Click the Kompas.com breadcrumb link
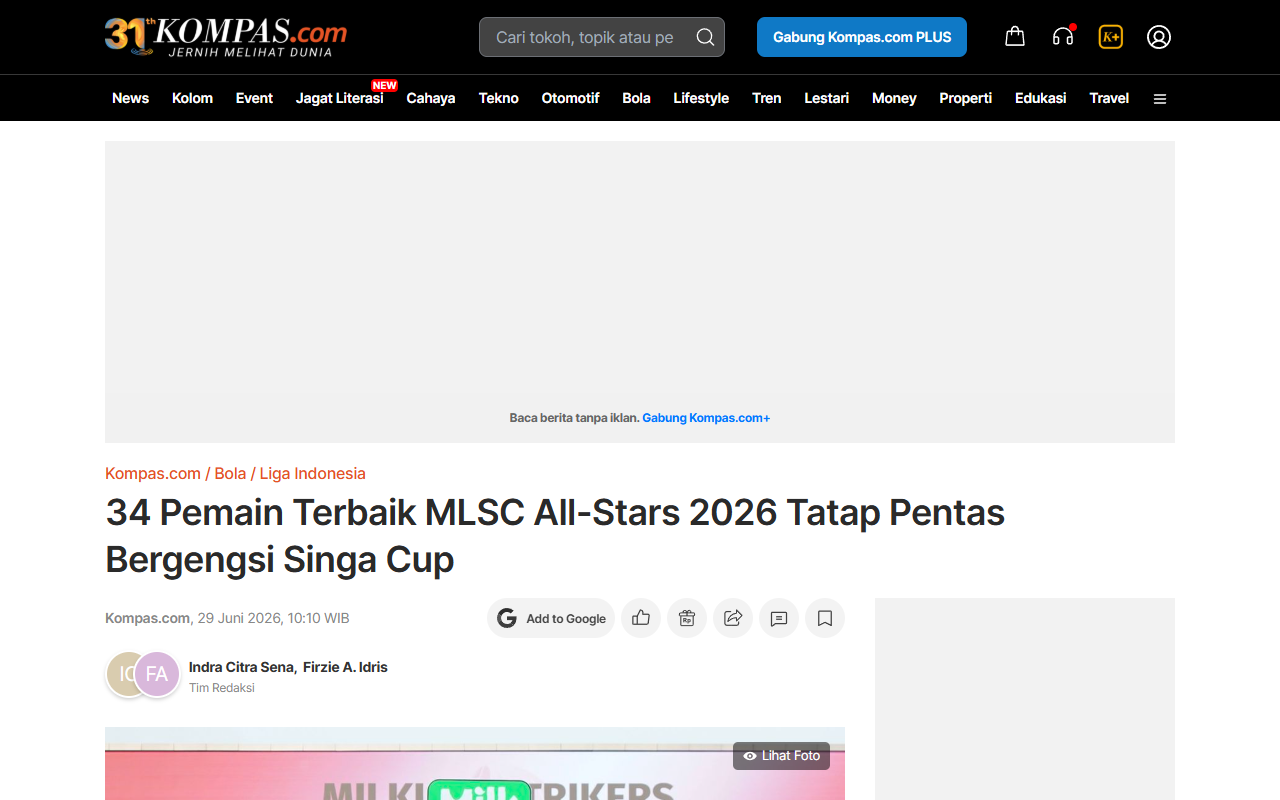1280x800 pixels. pos(153,473)
